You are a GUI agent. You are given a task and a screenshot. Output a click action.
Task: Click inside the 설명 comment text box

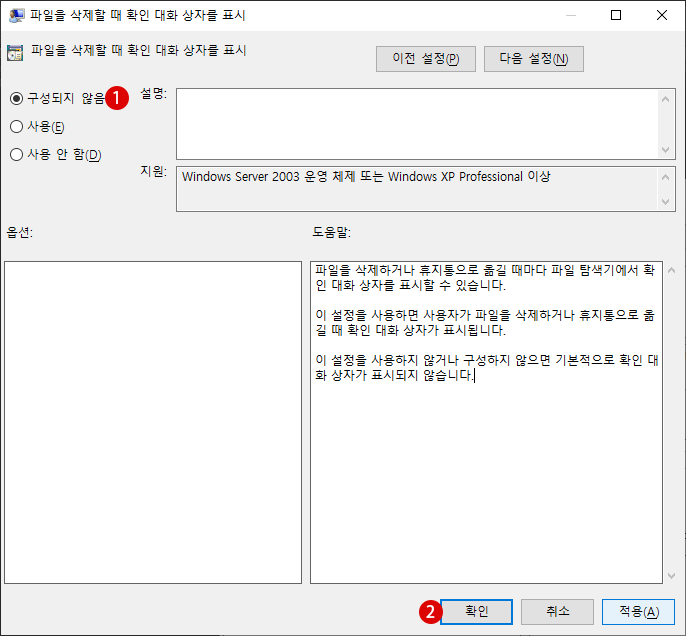pyautogui.click(x=418, y=124)
